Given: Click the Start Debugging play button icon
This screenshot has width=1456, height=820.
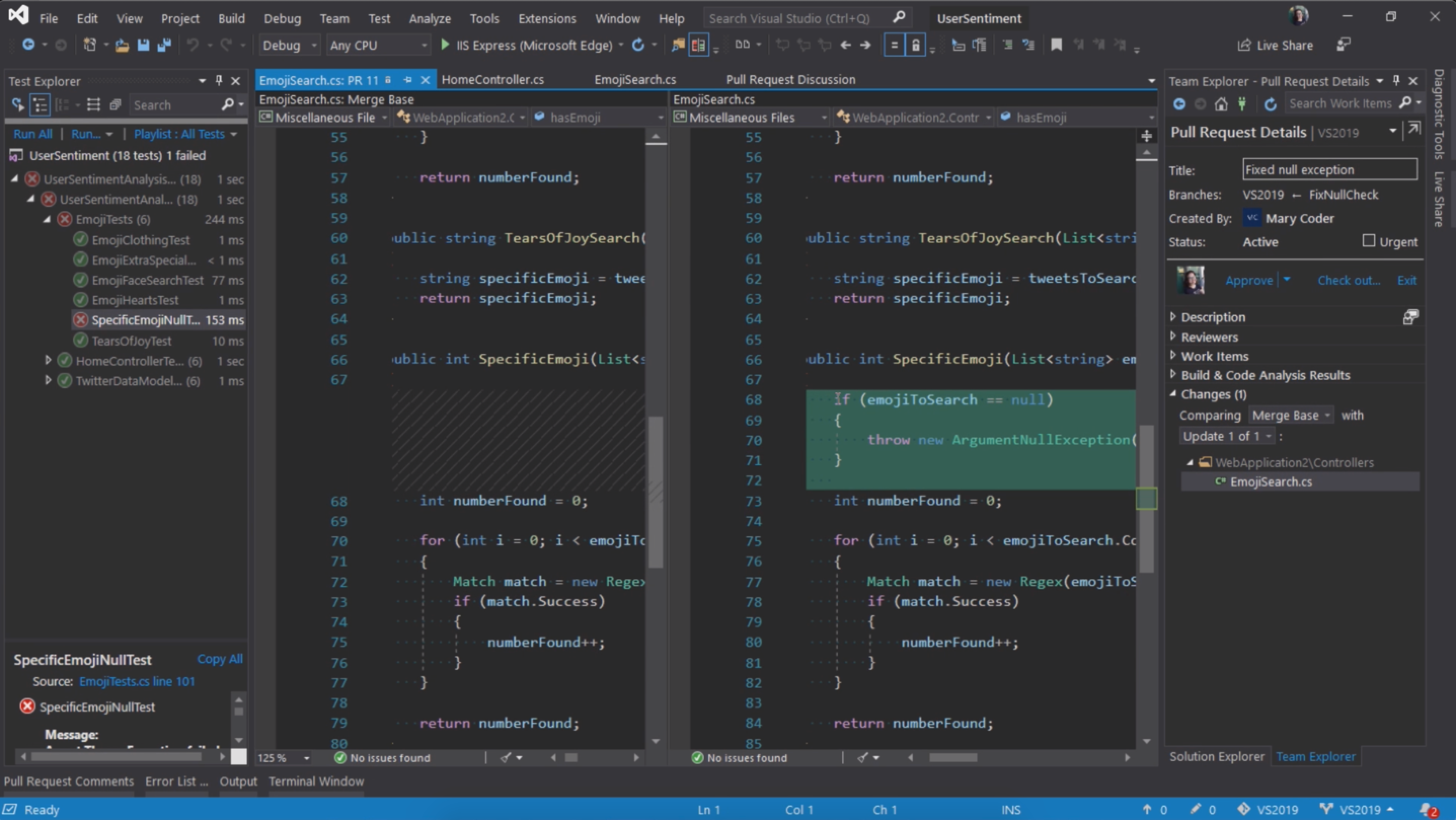Looking at the screenshot, I should (x=443, y=44).
